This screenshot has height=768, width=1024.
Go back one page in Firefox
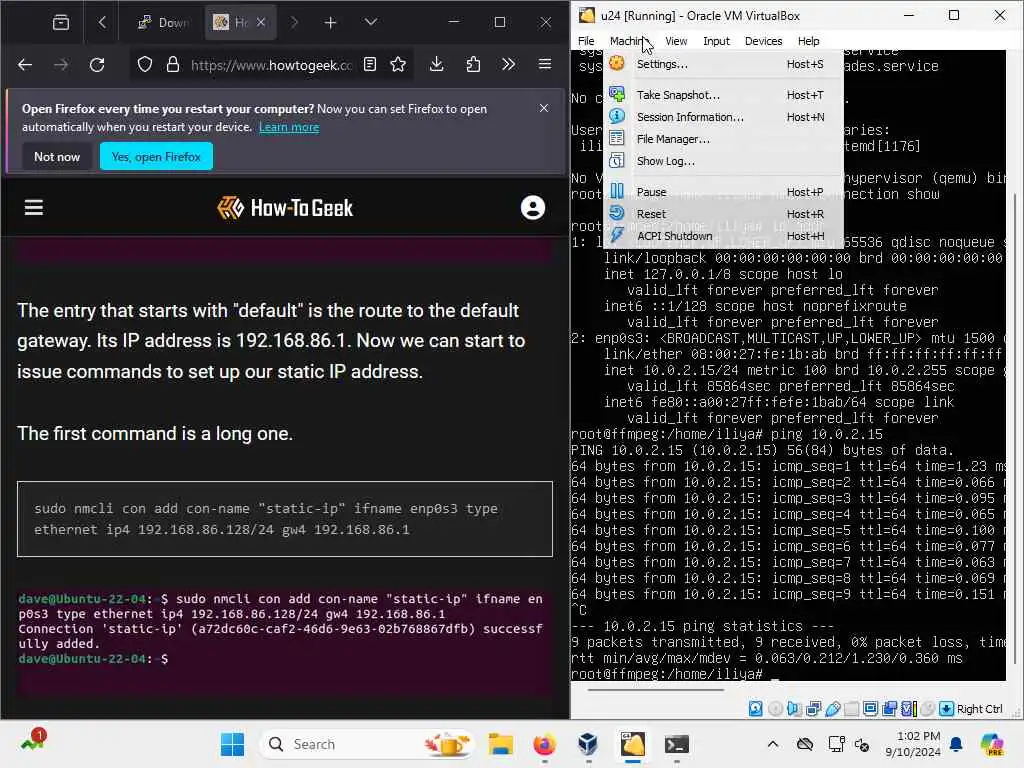(x=25, y=65)
